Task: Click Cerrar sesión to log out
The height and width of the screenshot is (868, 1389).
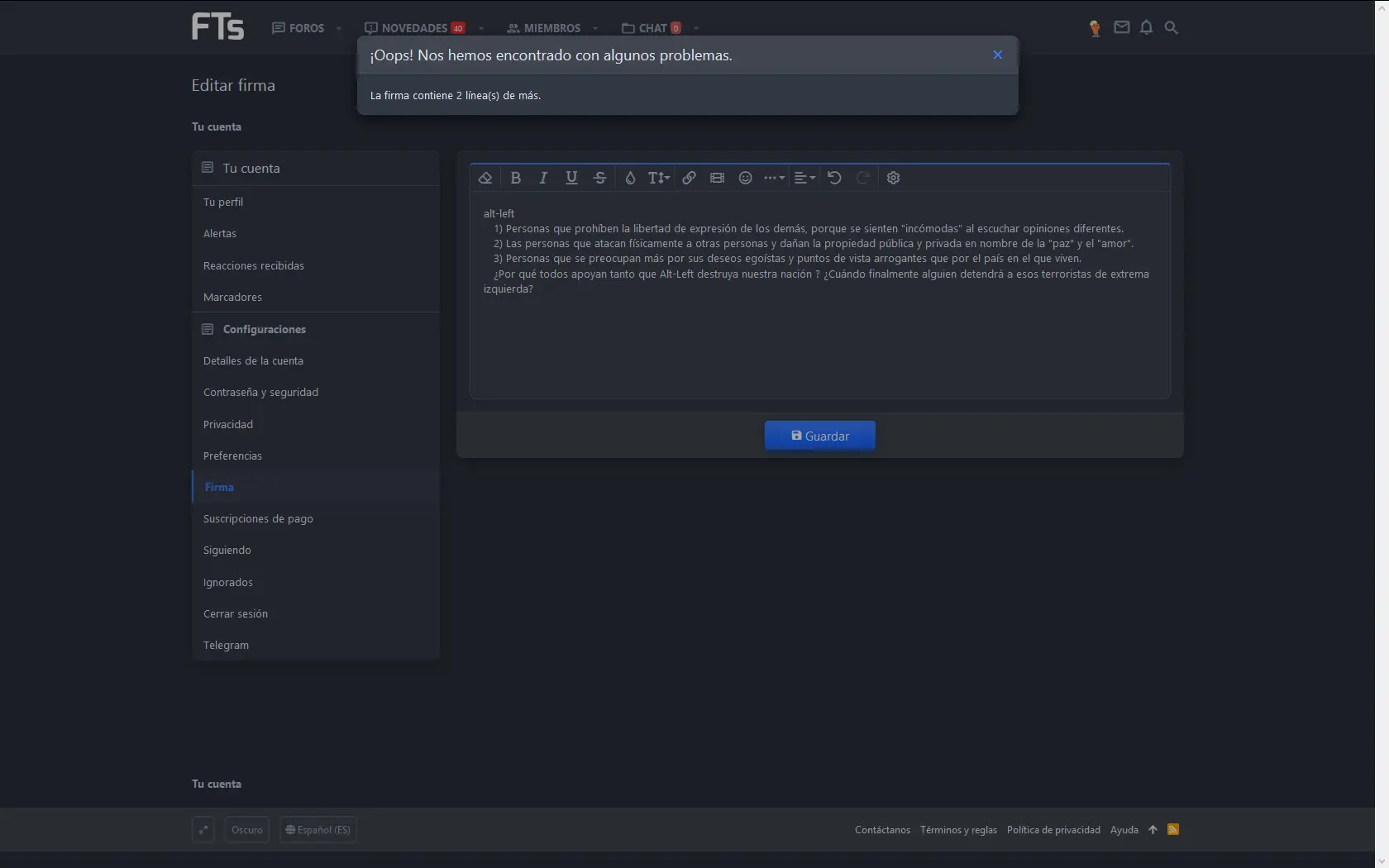Action: [x=315, y=613]
